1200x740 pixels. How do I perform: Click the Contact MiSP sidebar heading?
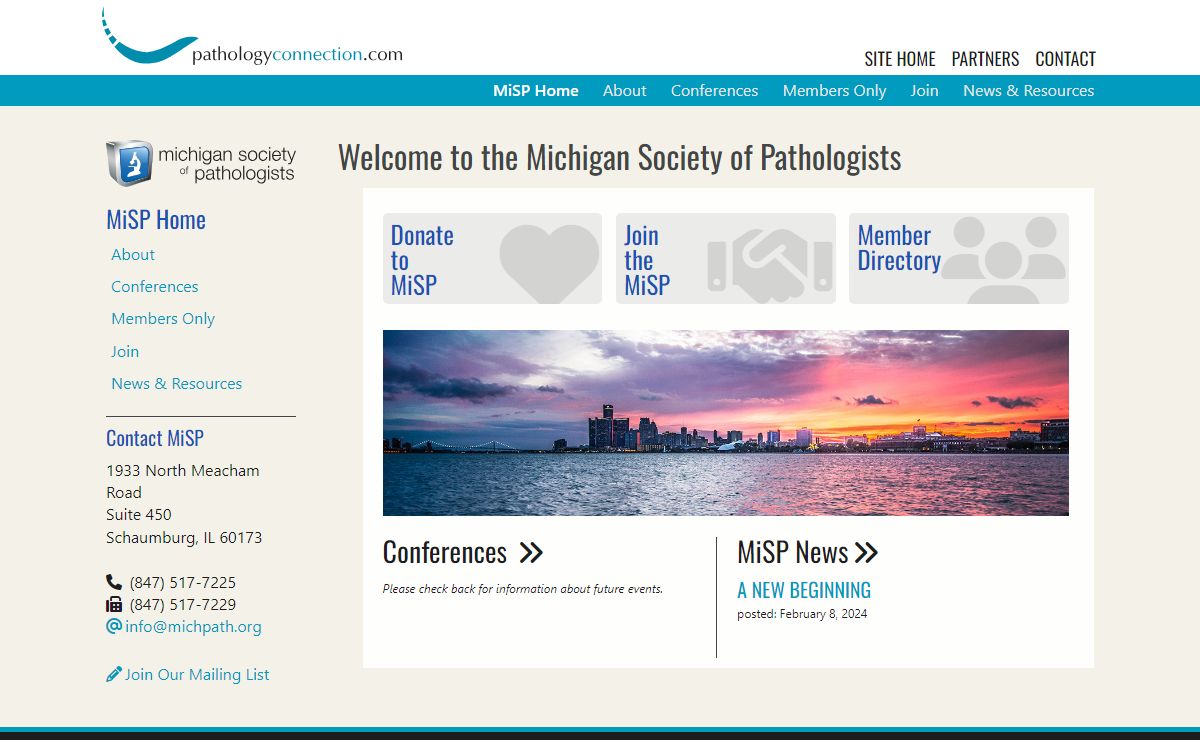point(155,438)
